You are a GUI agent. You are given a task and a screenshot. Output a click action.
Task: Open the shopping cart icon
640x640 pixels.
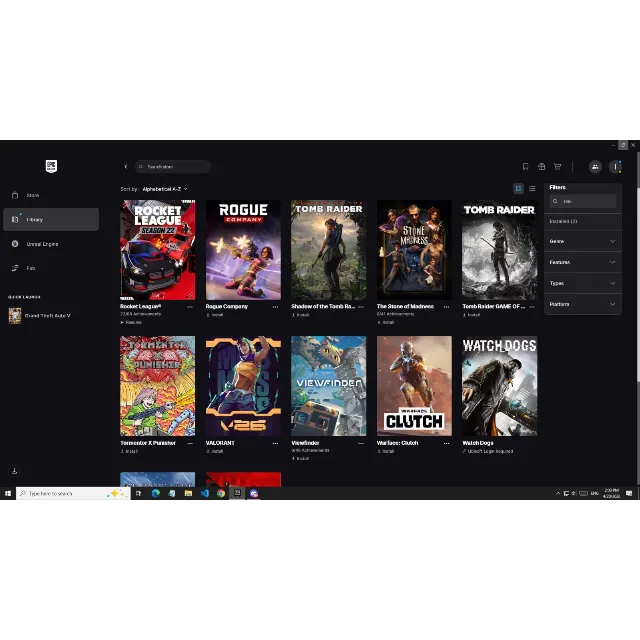(x=557, y=167)
